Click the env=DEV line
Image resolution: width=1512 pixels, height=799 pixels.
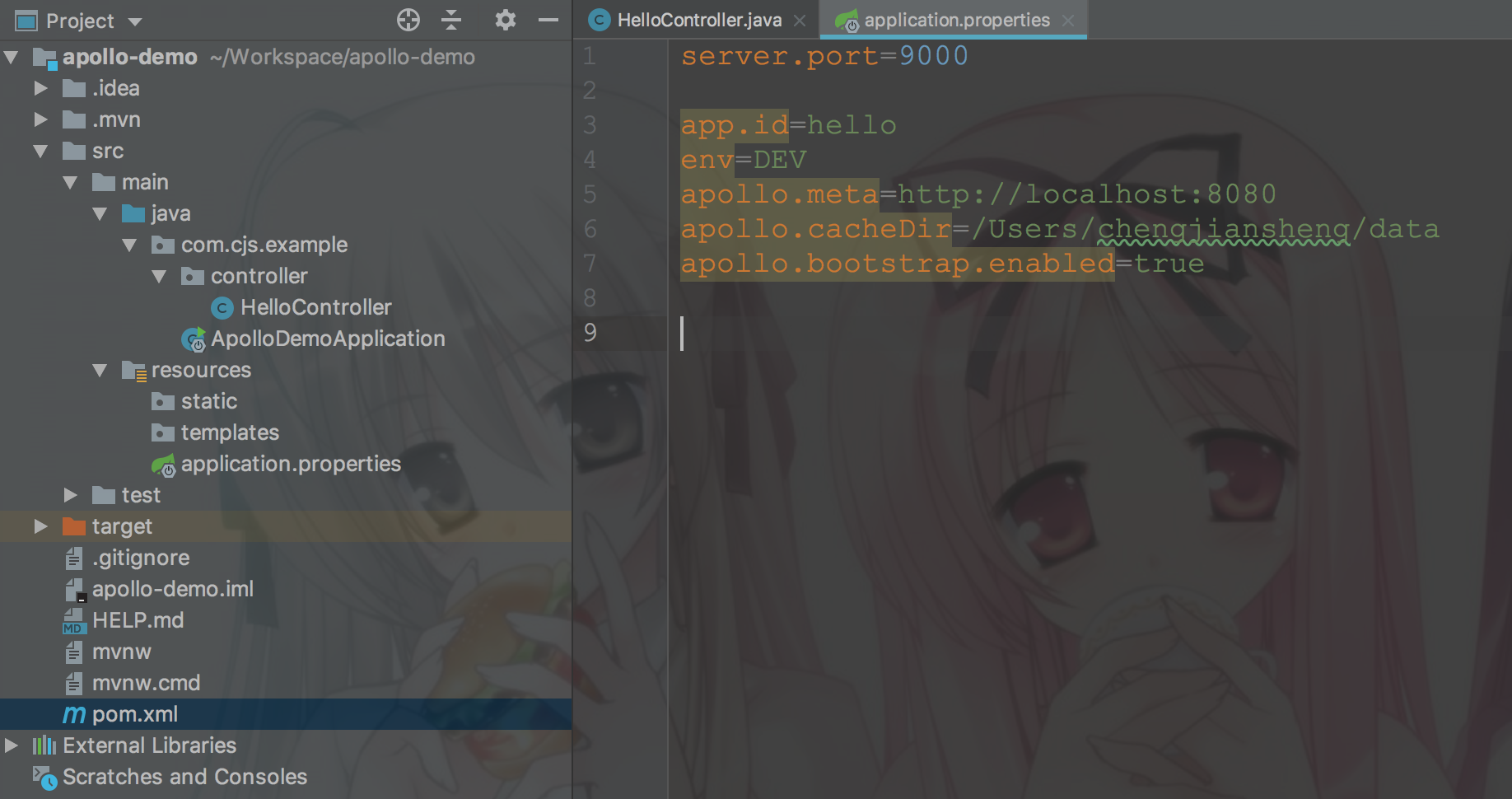(x=744, y=160)
